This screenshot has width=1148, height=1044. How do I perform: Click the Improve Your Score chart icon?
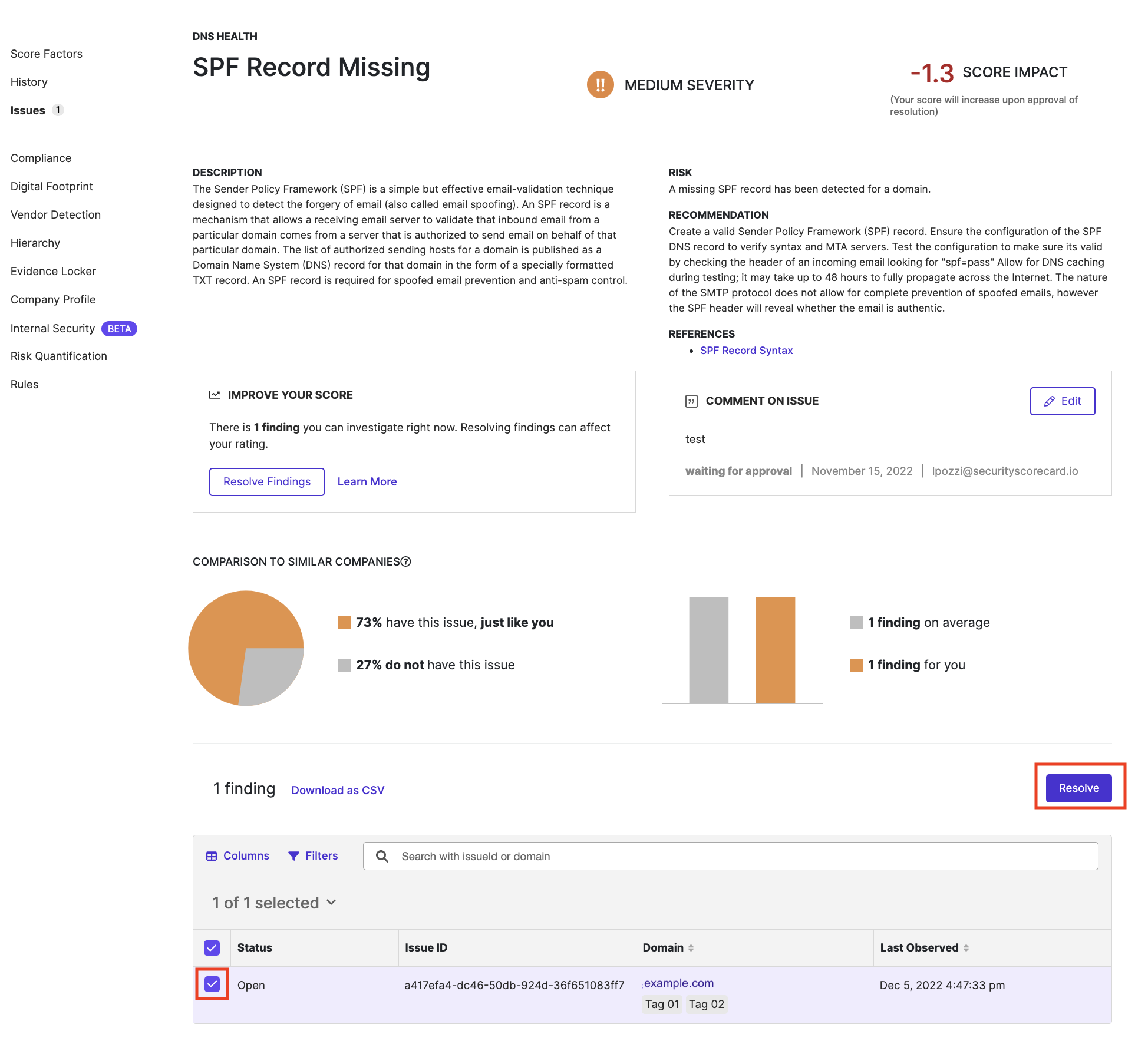pos(215,395)
